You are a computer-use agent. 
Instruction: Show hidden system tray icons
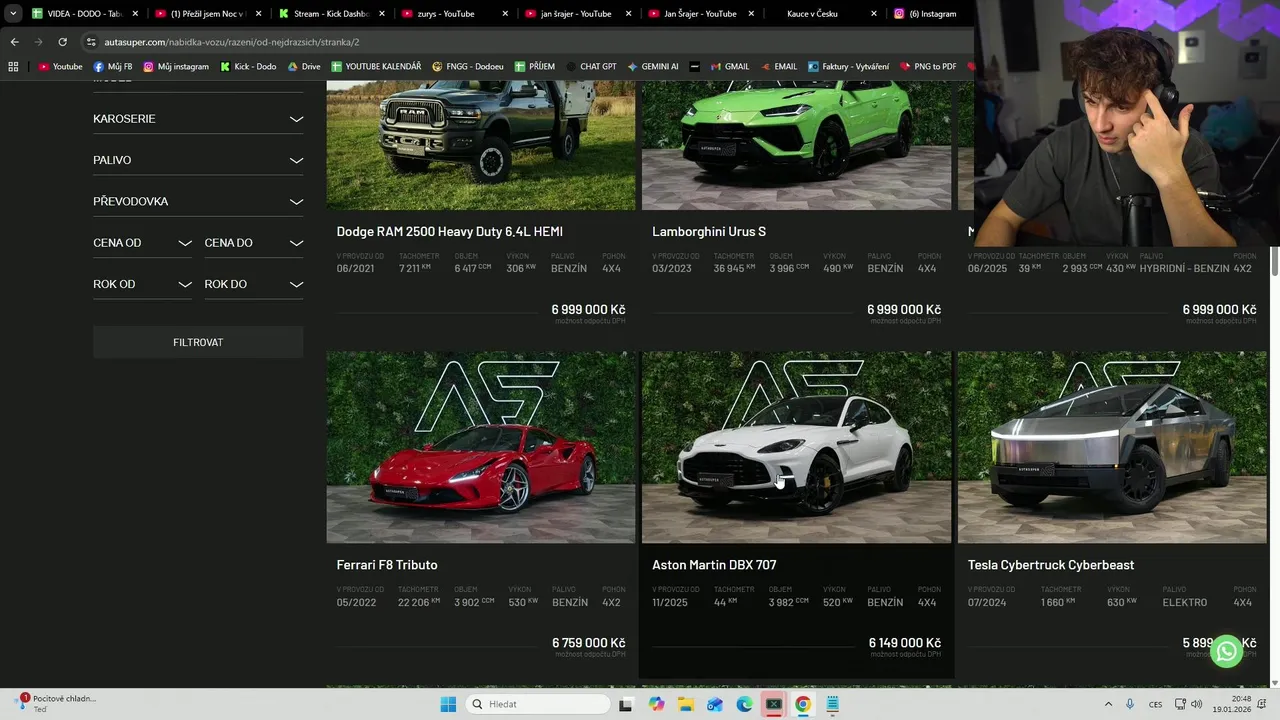pos(1108,704)
